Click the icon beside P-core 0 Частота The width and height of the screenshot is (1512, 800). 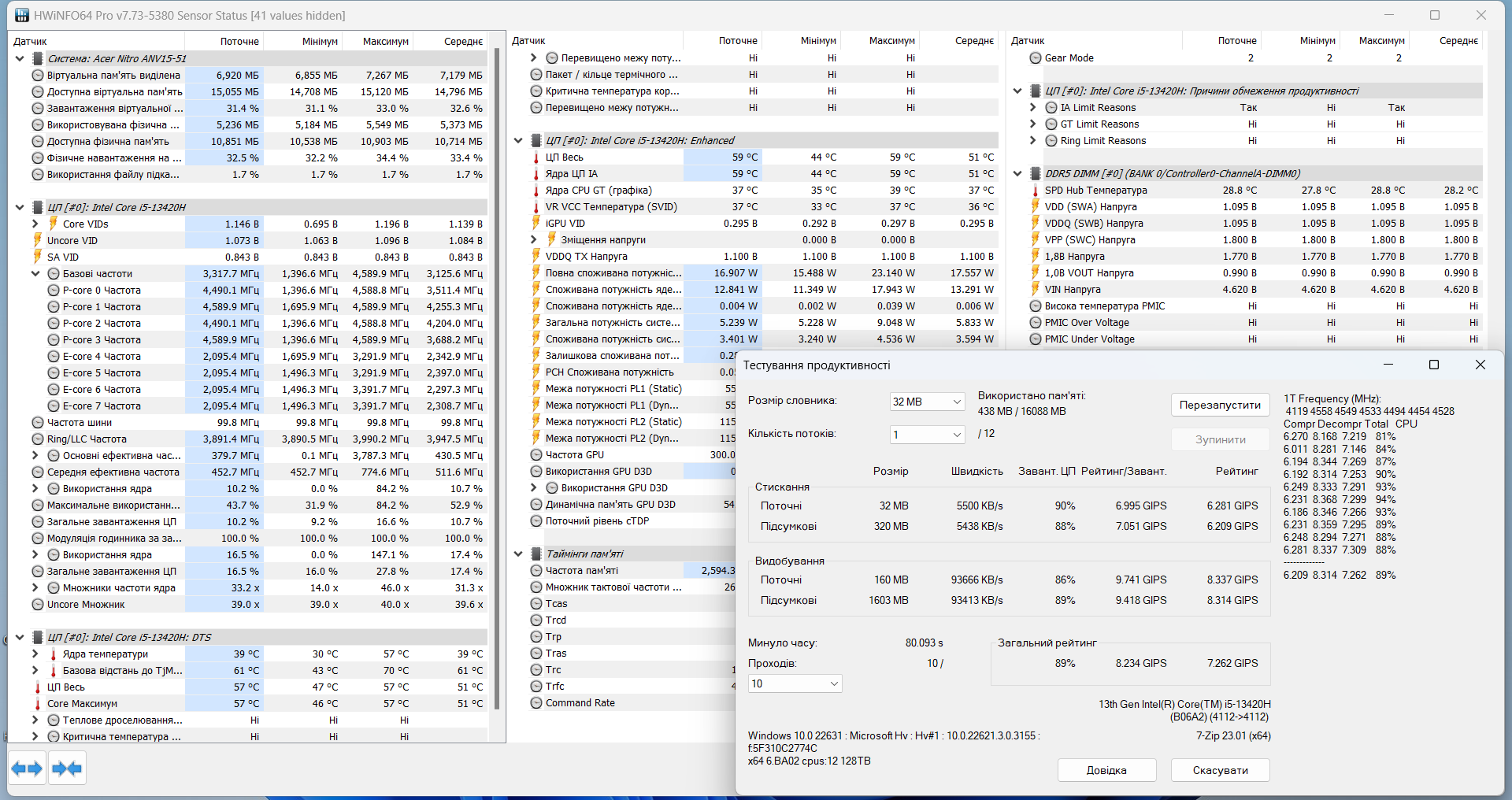coord(54,290)
